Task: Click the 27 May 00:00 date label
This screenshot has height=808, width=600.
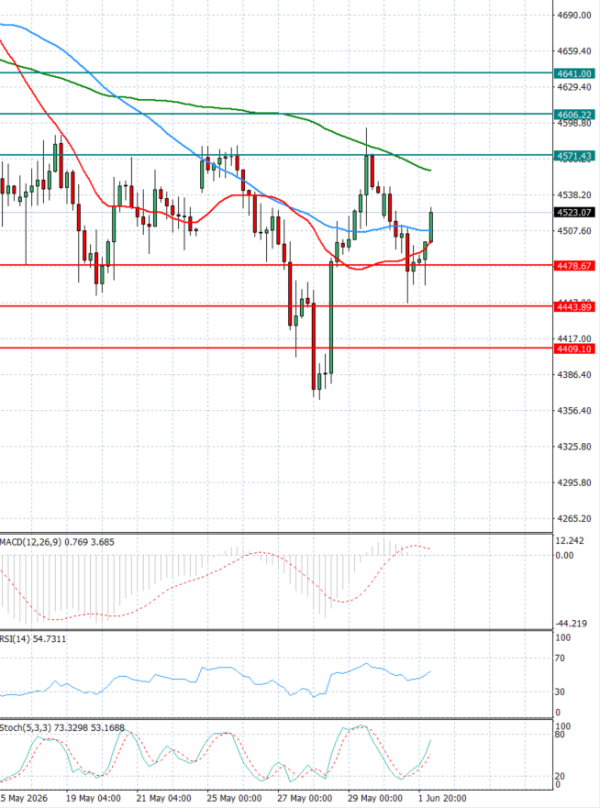Action: (305, 798)
